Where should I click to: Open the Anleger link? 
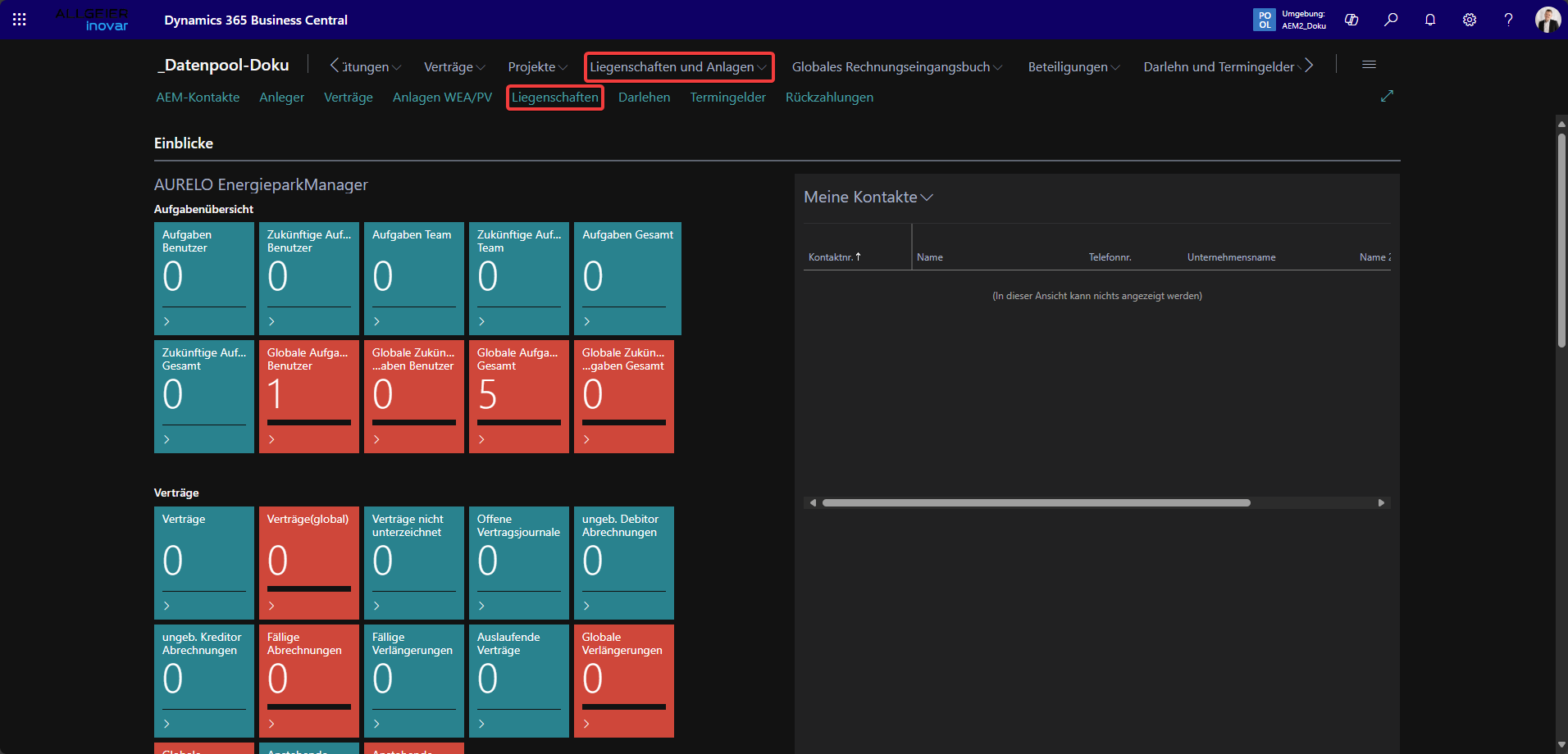(x=281, y=98)
